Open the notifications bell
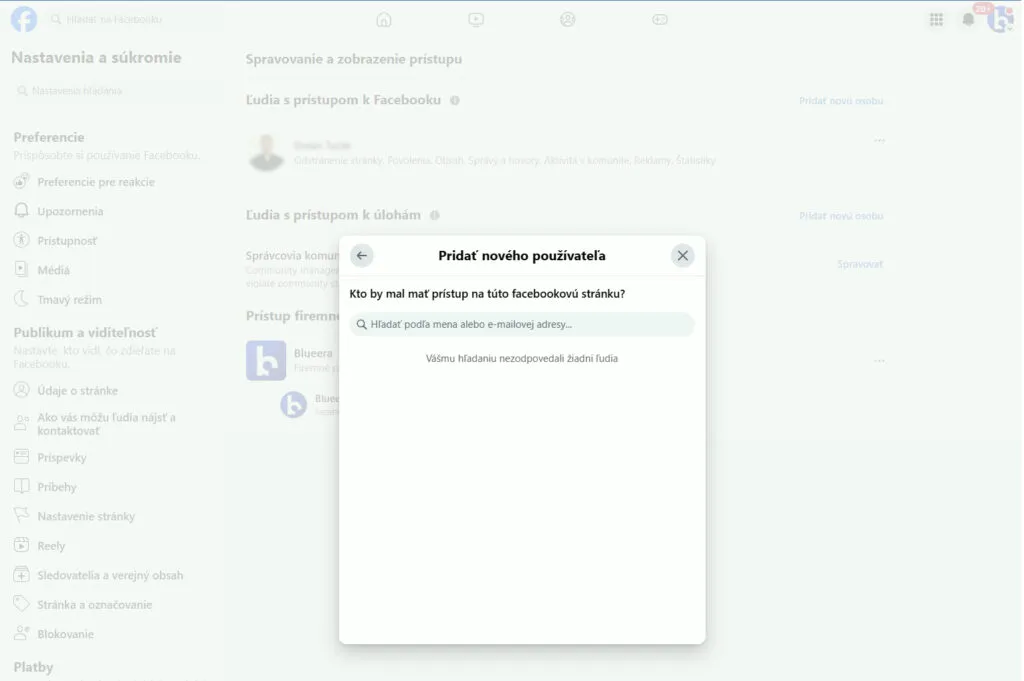1024x681 pixels. 967,19
